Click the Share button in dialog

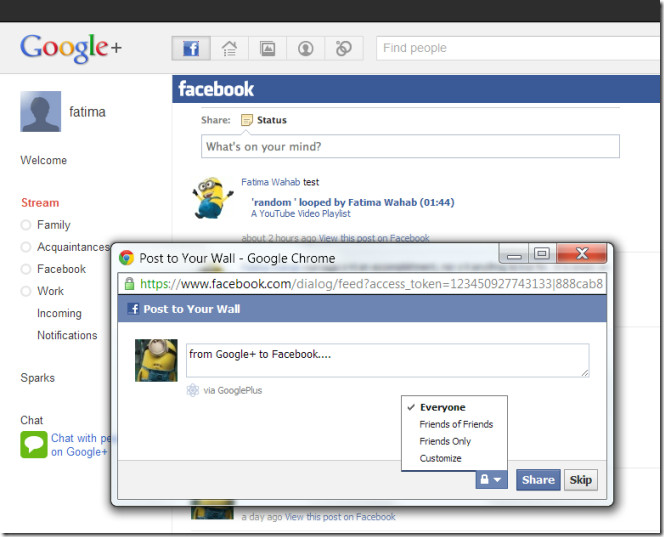538,480
